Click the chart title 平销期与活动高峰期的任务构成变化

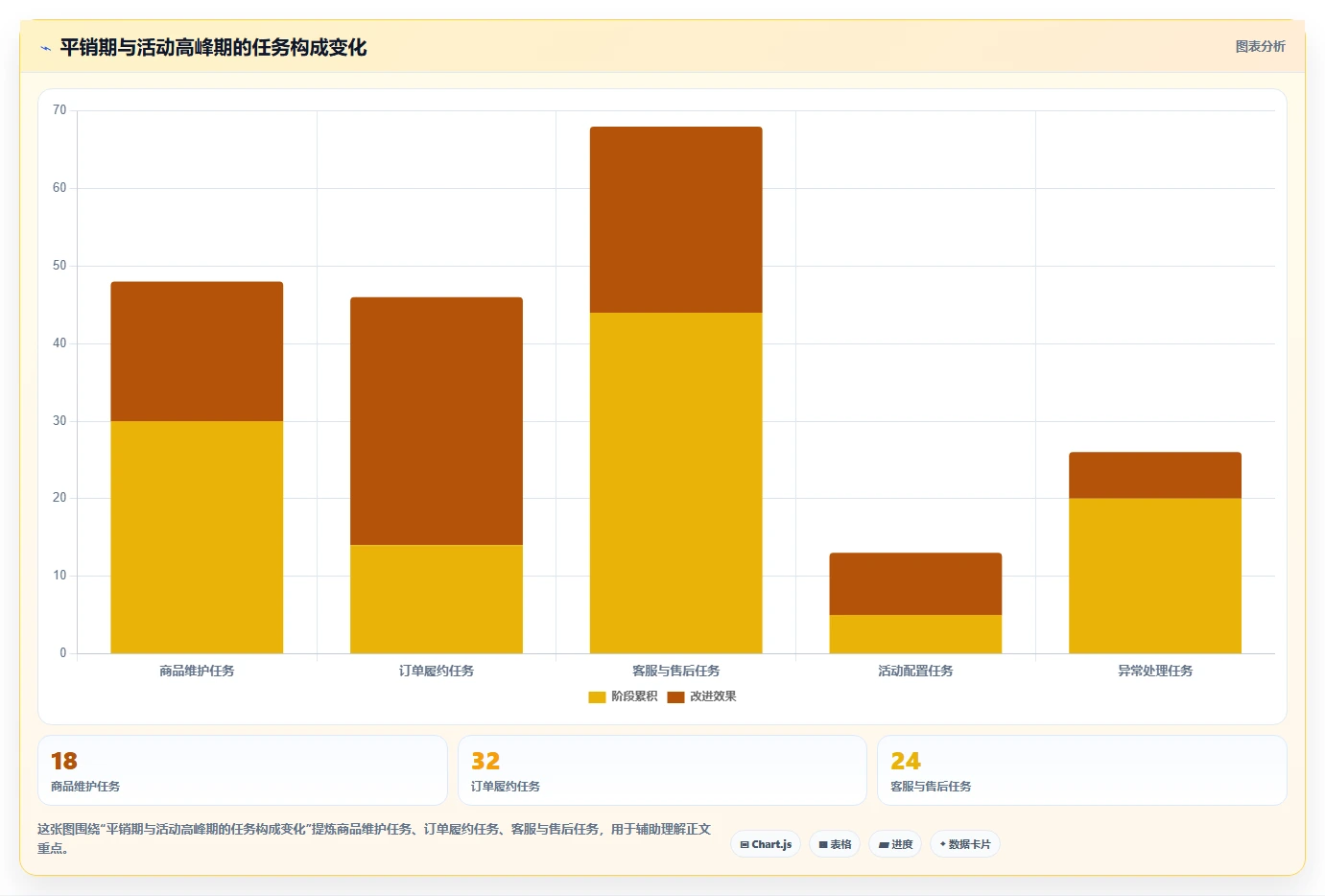coord(213,47)
